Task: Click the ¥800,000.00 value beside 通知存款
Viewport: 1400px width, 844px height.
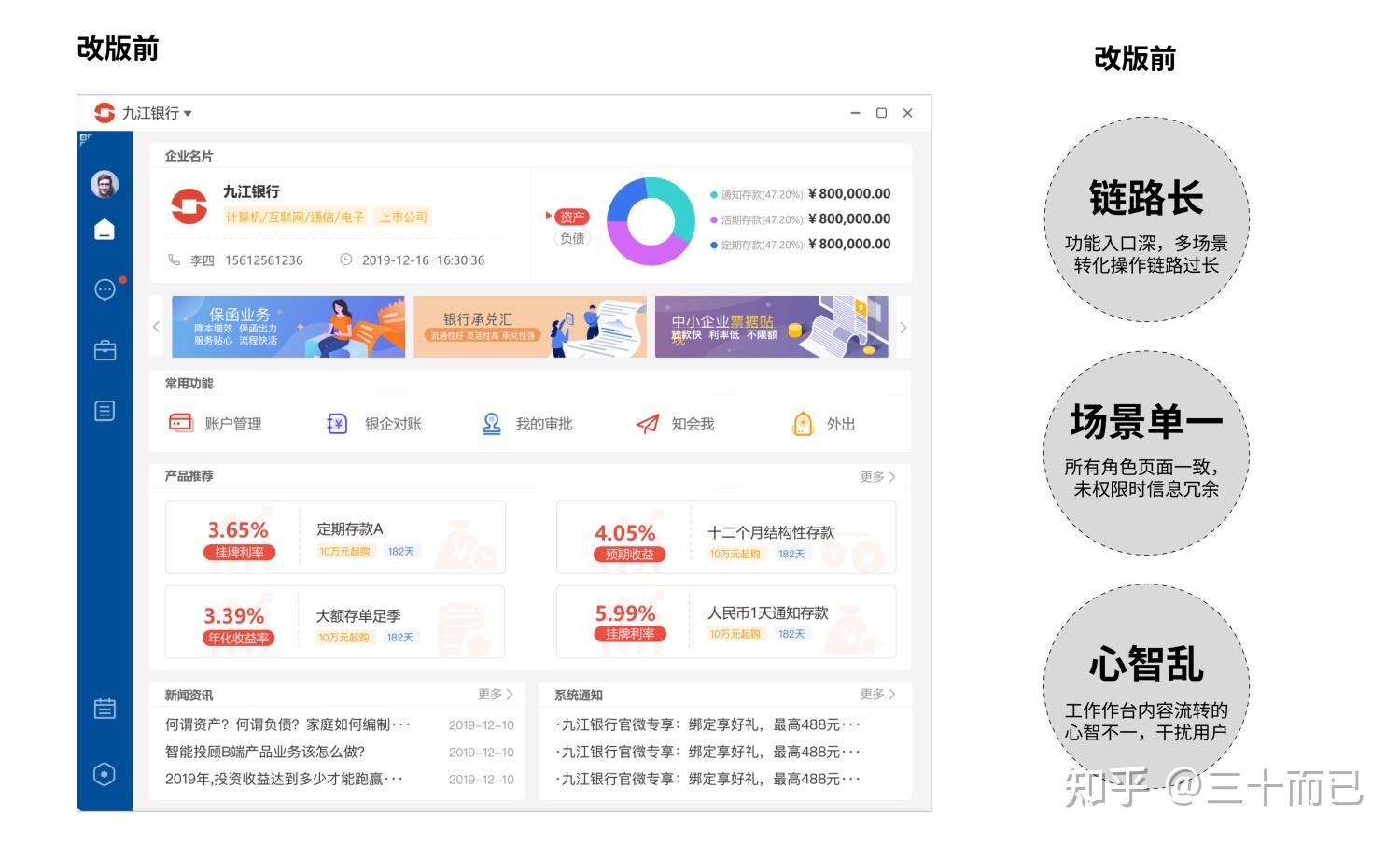Action: click(x=849, y=194)
